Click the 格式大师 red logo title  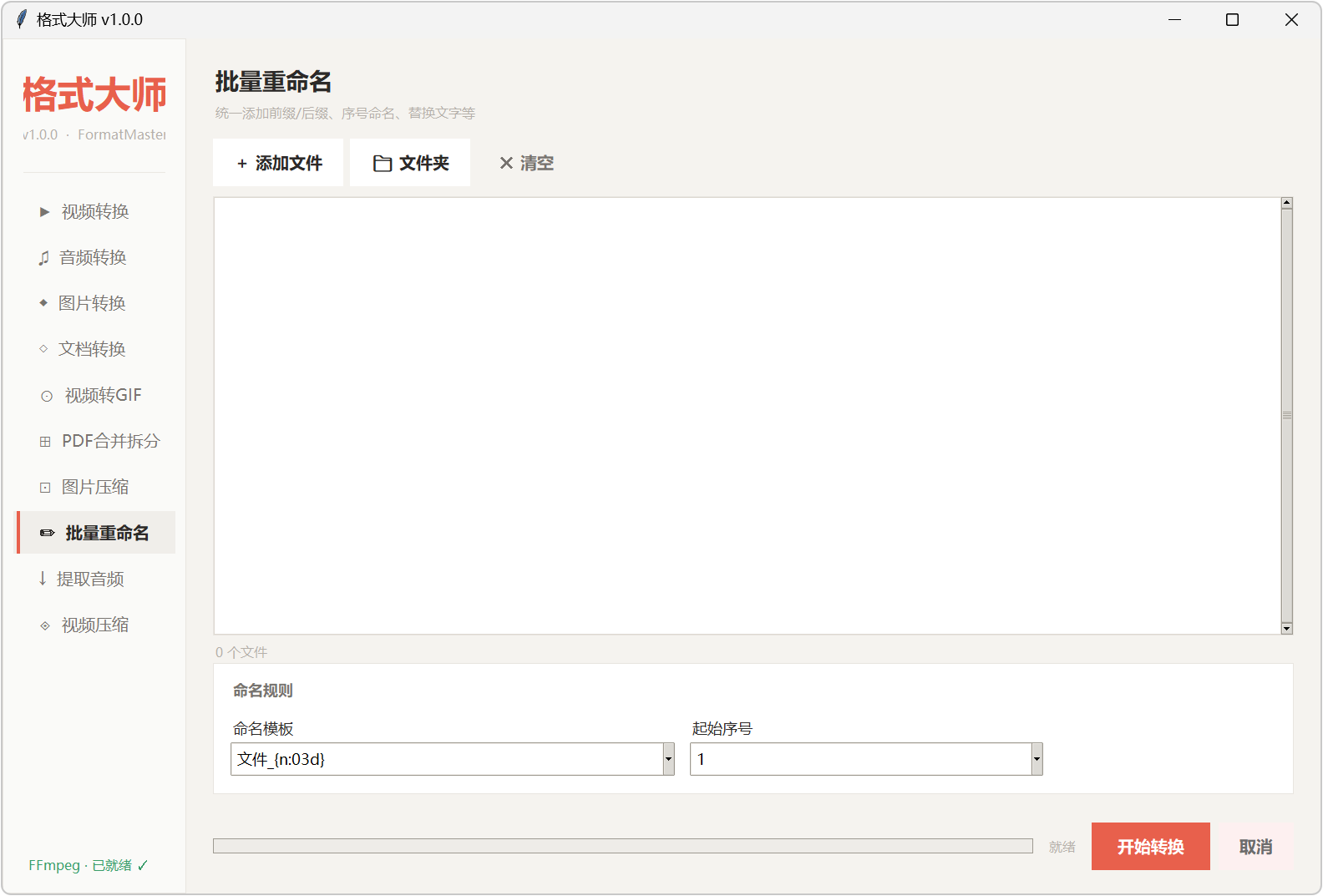coord(94,94)
